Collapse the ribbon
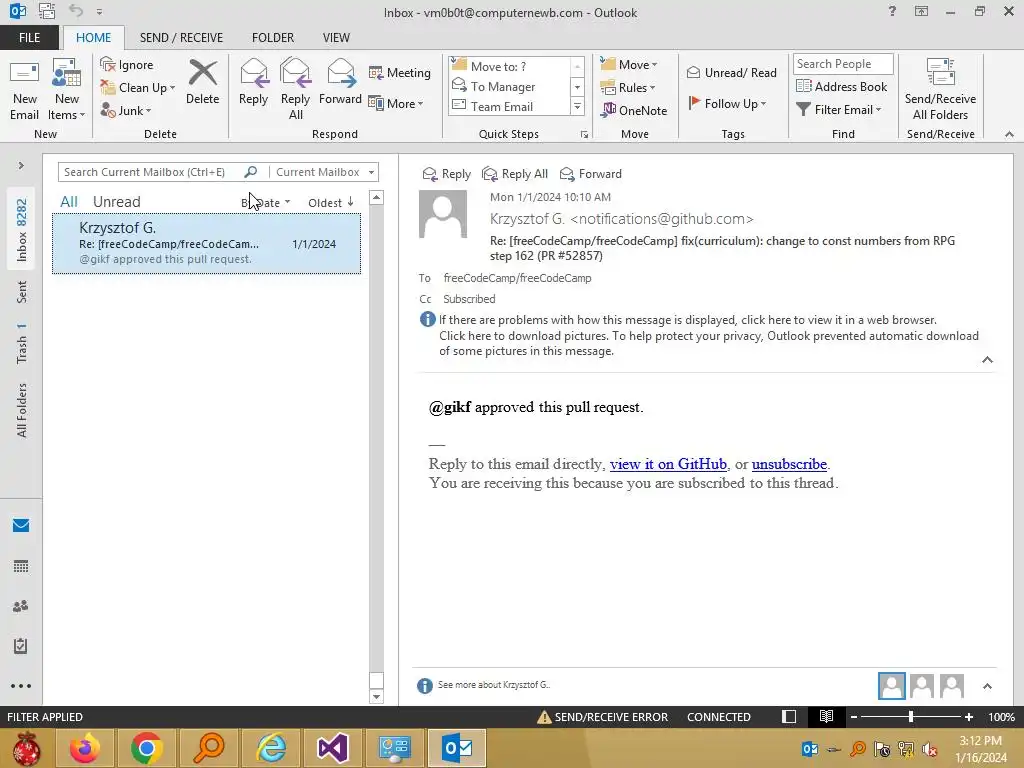The width and height of the screenshot is (1024, 768). 1009,134
